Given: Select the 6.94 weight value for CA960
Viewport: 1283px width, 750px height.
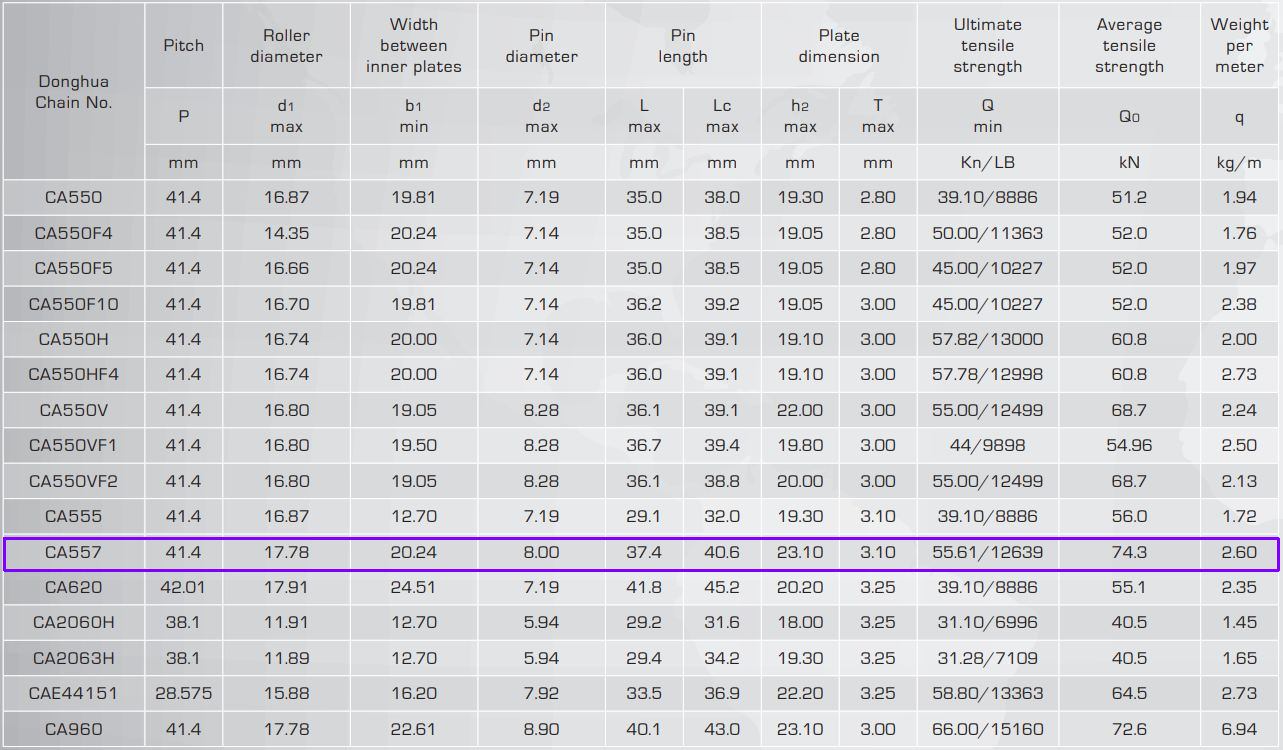Looking at the screenshot, I should point(1239,729).
